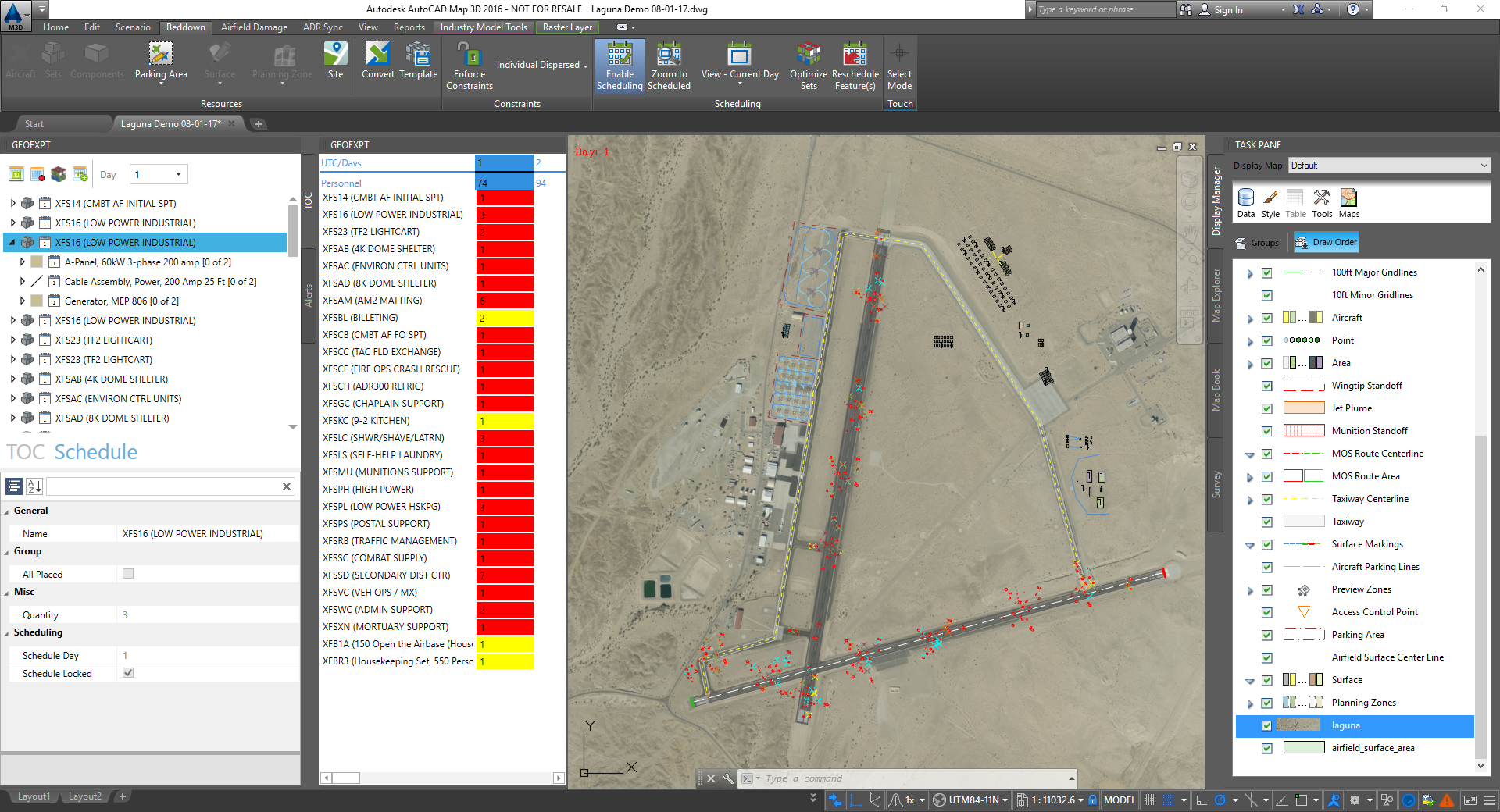
Task: Click the yellow XFSBL (BILLETING) schedule cell
Action: click(x=505, y=318)
